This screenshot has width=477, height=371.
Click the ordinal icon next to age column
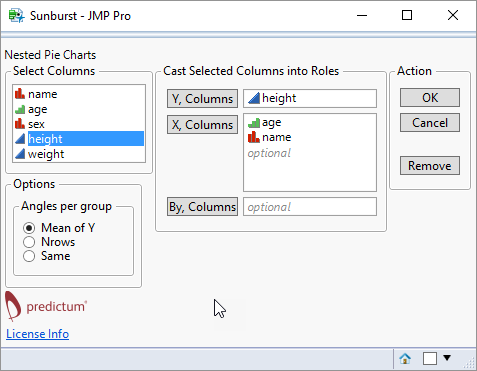pyautogui.click(x=20, y=109)
